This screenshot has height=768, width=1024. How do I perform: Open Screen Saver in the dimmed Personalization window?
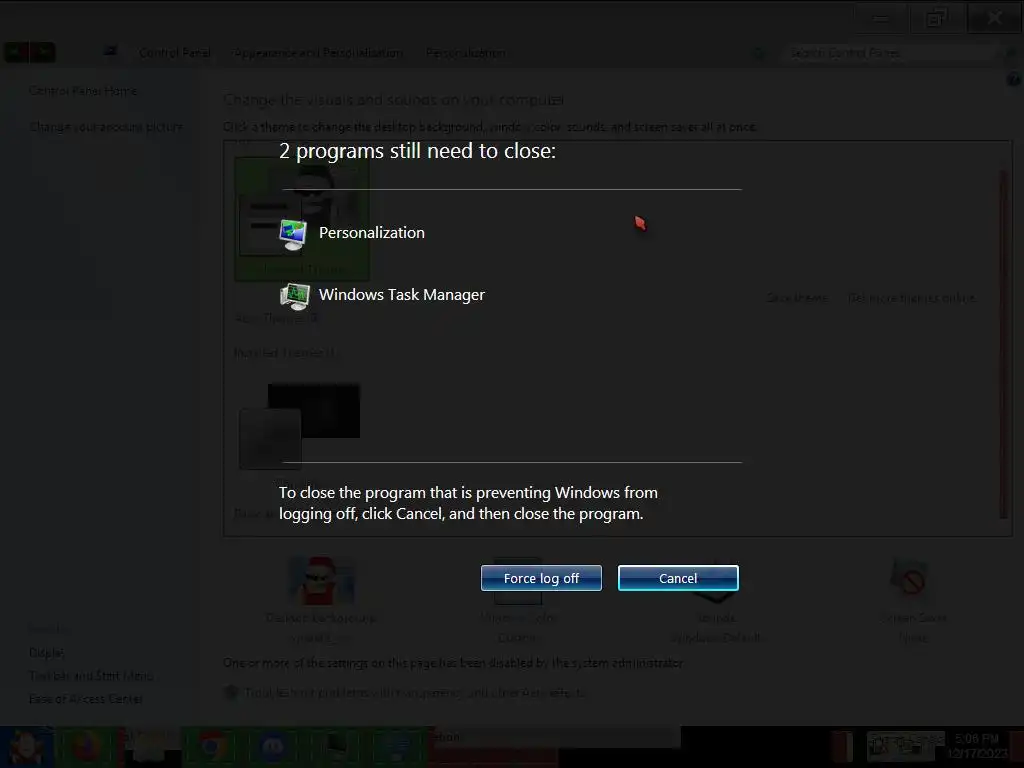913,600
